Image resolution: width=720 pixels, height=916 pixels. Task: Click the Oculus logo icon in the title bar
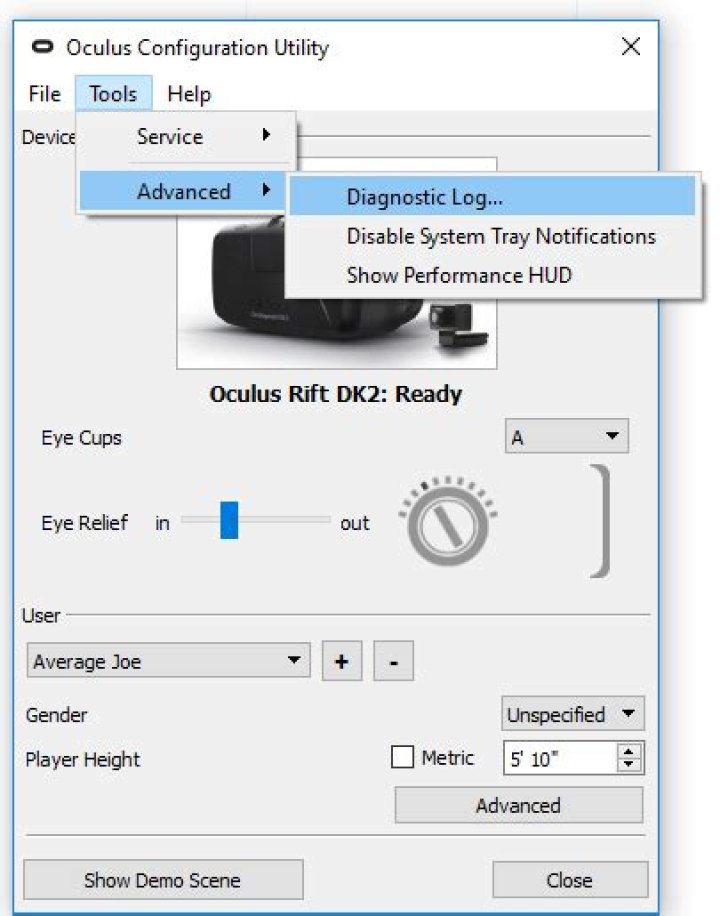(x=42, y=47)
